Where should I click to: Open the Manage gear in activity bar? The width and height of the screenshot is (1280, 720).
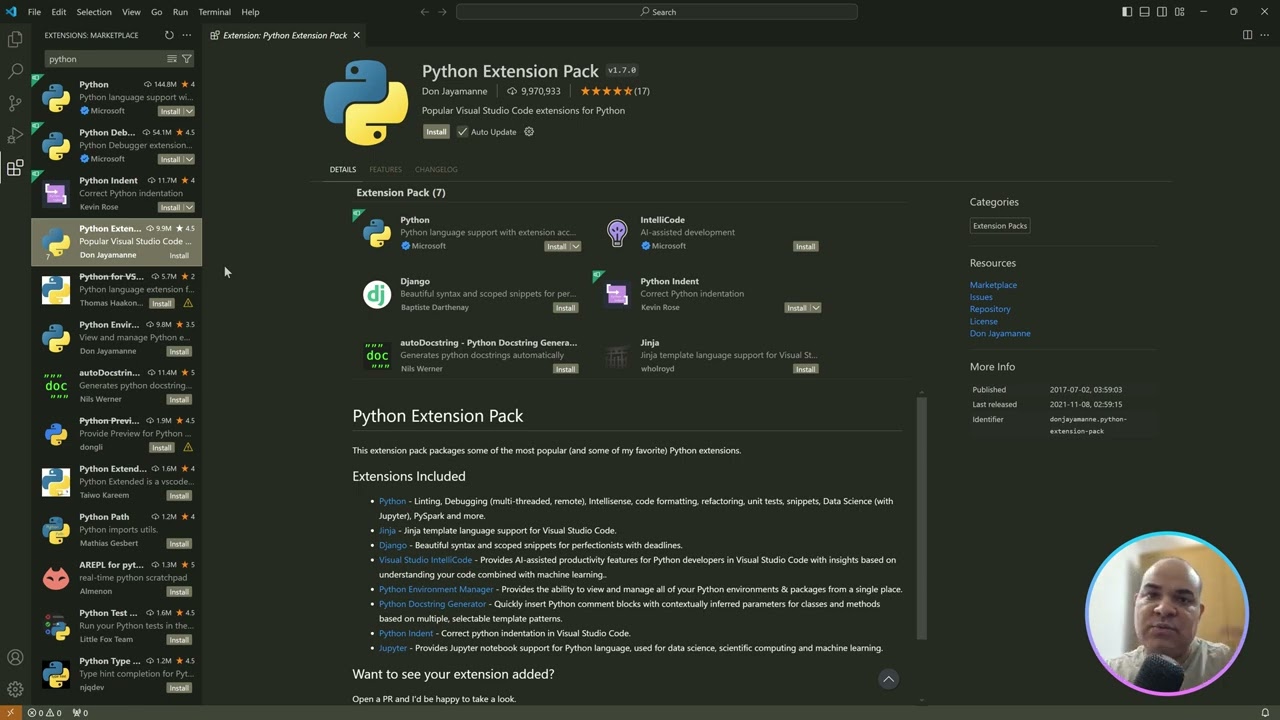coord(15,689)
